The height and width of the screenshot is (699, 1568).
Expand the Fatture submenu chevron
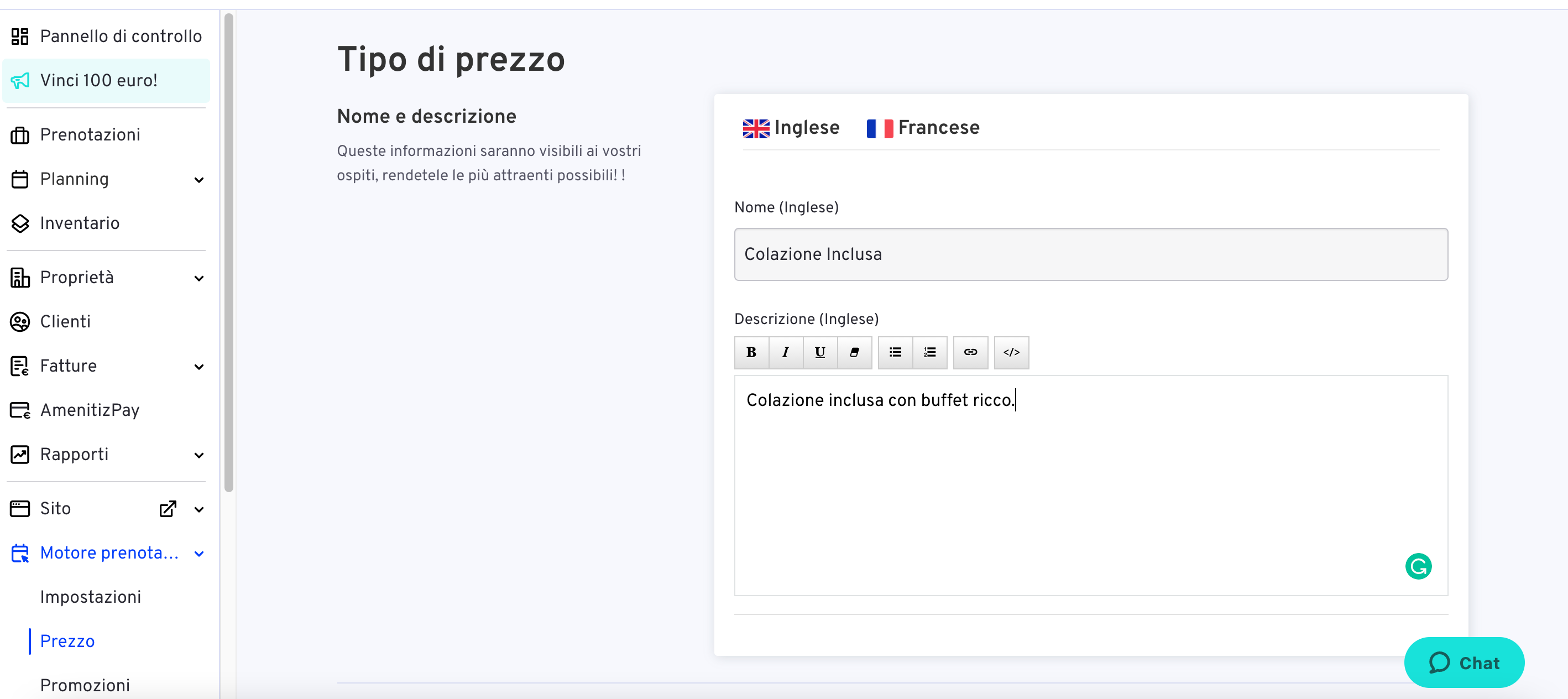tap(199, 367)
